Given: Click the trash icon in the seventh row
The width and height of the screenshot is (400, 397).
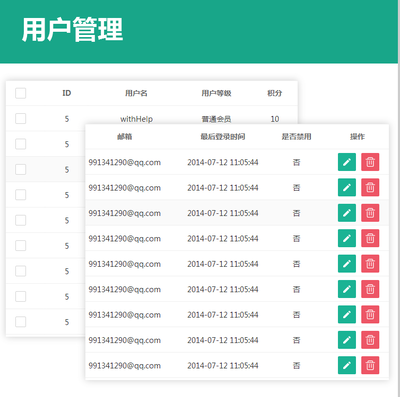Looking at the screenshot, I should coord(370,314).
